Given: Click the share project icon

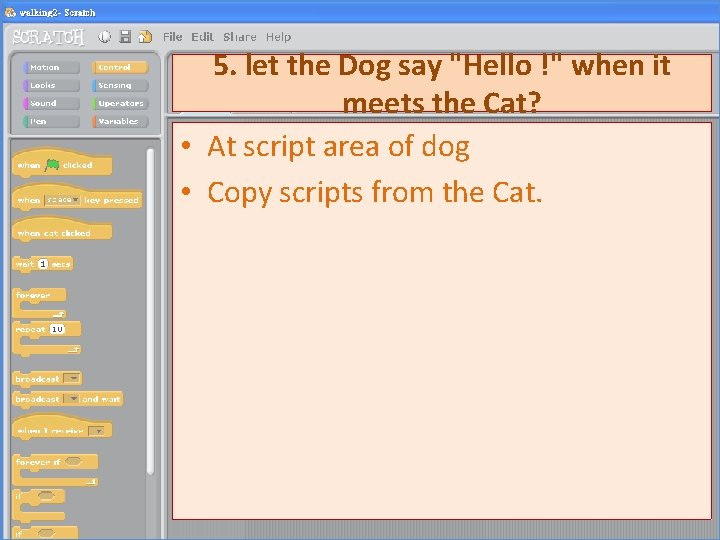Looking at the screenshot, I should pos(145,37).
